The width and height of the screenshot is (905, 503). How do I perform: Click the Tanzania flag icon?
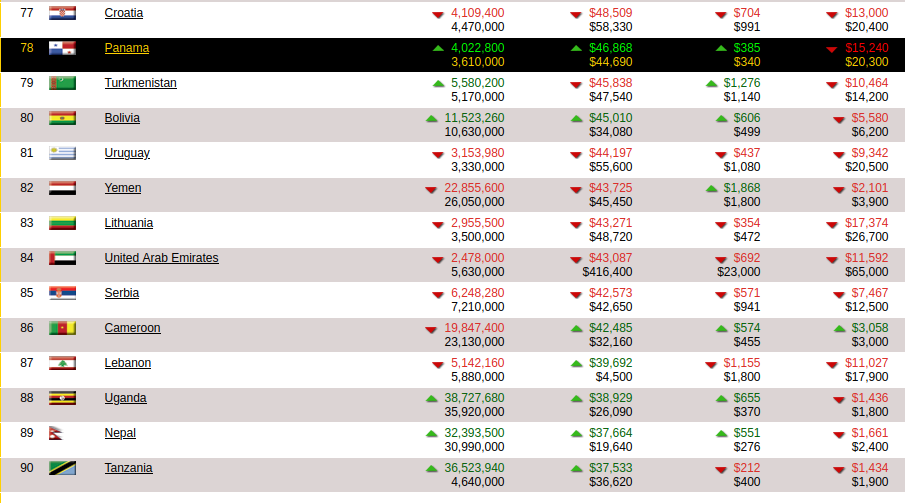tap(62, 468)
